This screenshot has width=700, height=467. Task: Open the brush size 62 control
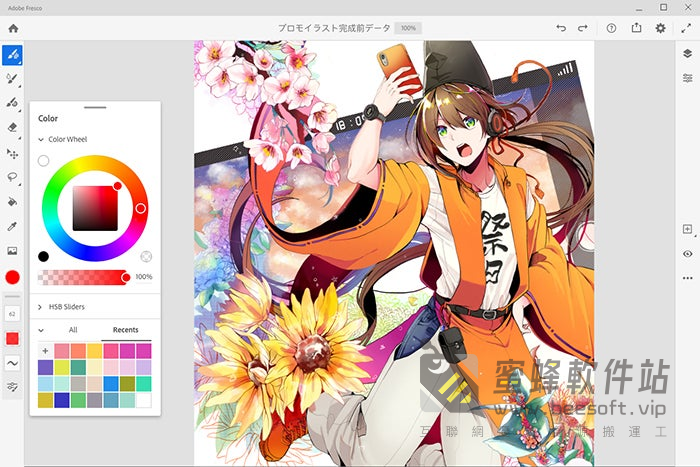coord(12,314)
